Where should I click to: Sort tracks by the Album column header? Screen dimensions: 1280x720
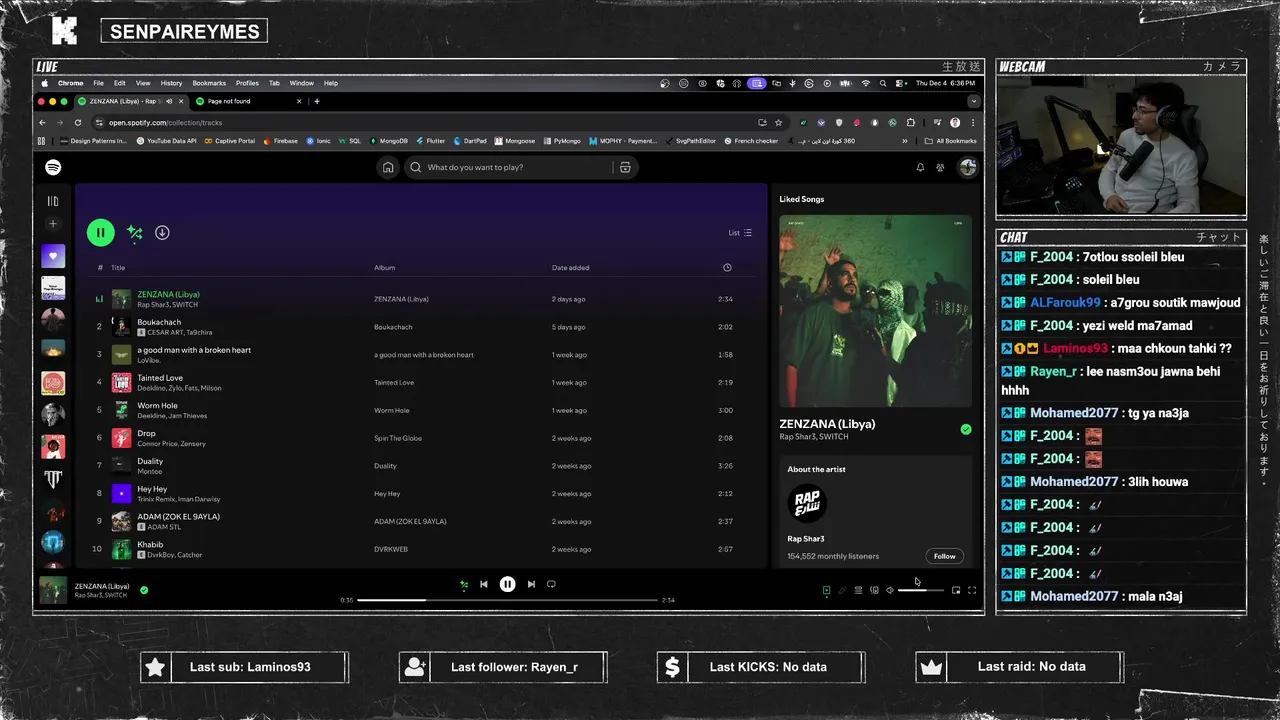(x=384, y=267)
